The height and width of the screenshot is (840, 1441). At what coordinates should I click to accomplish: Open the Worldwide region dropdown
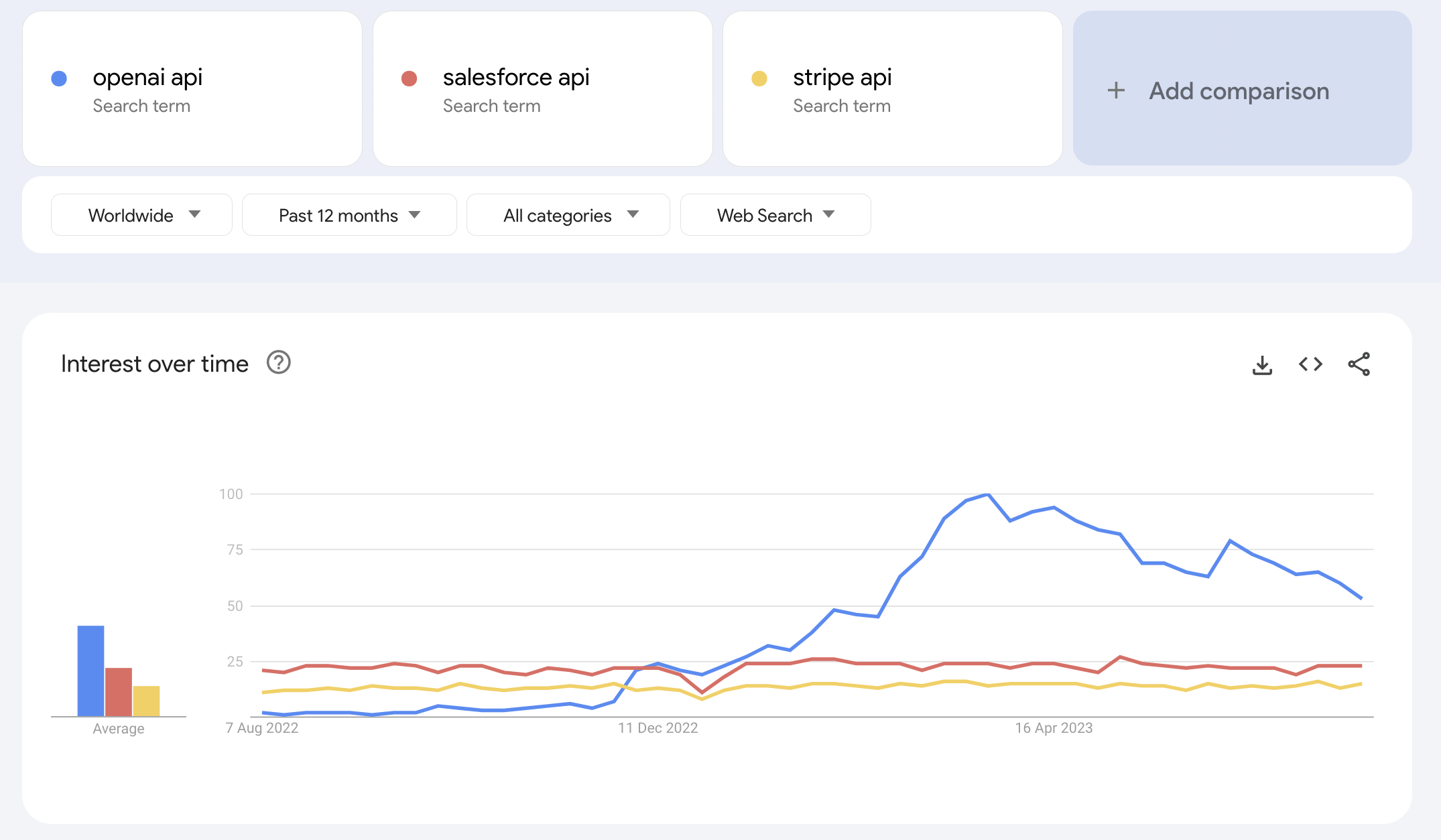click(x=141, y=215)
